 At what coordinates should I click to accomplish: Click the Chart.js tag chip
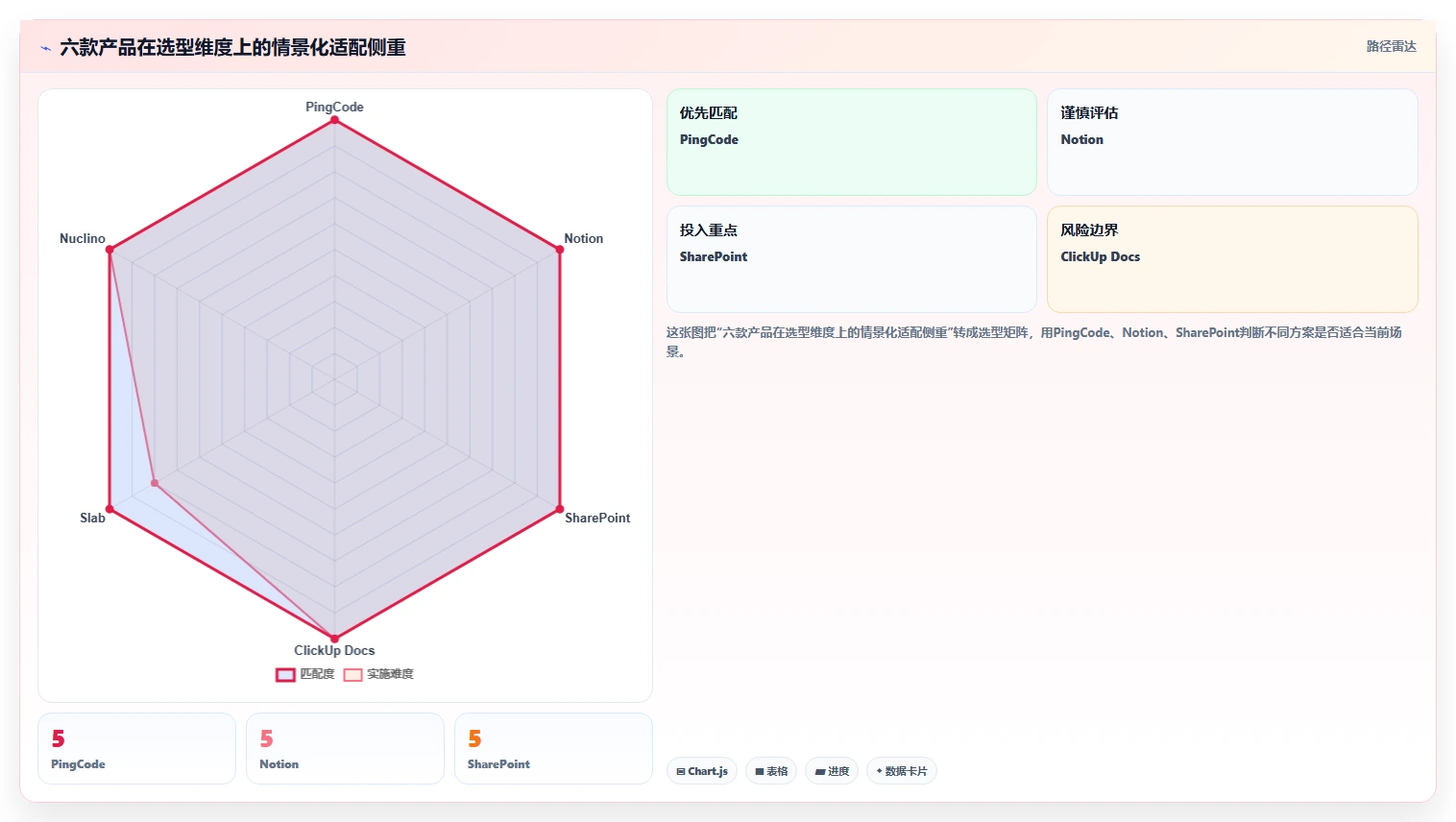(702, 771)
